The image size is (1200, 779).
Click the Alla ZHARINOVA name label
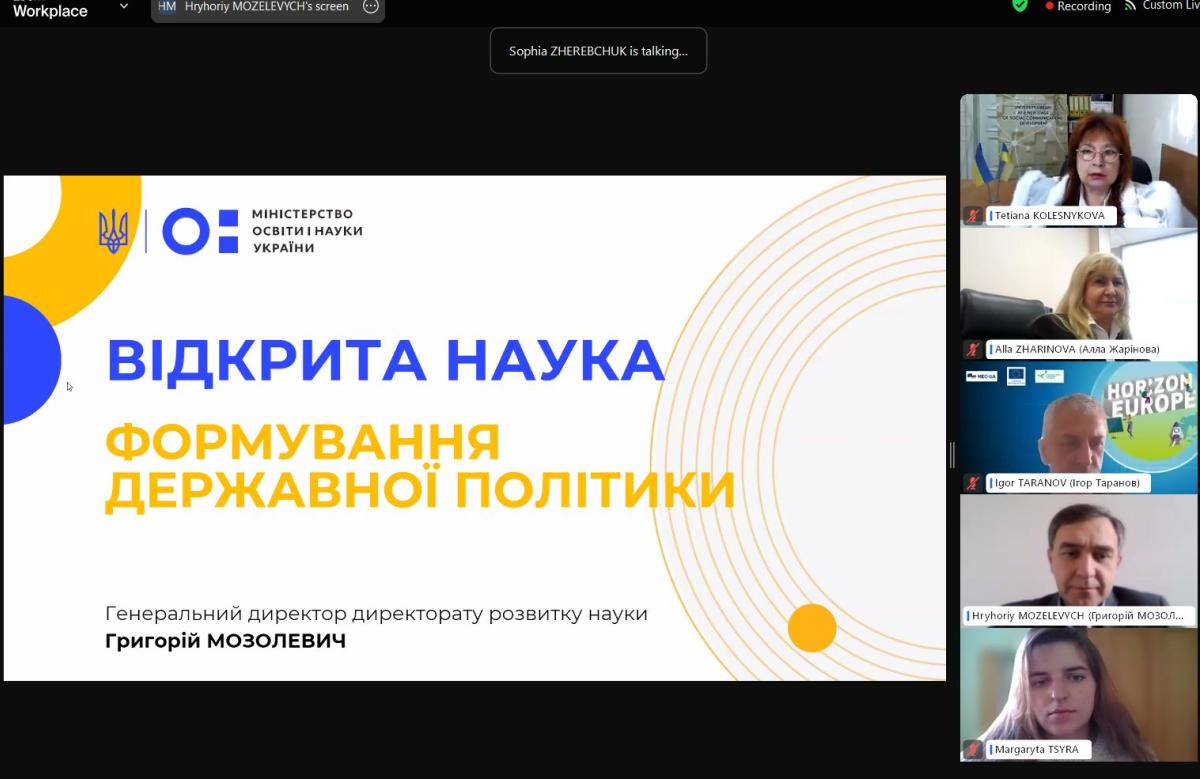click(x=1076, y=349)
